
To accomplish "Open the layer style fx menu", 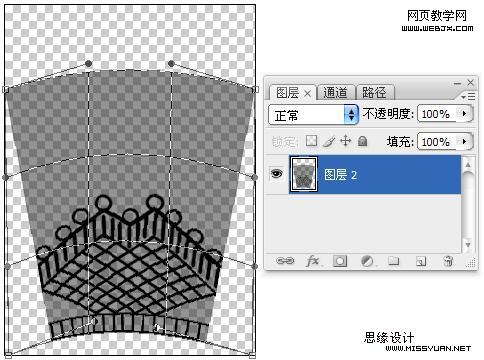I will point(313,261).
